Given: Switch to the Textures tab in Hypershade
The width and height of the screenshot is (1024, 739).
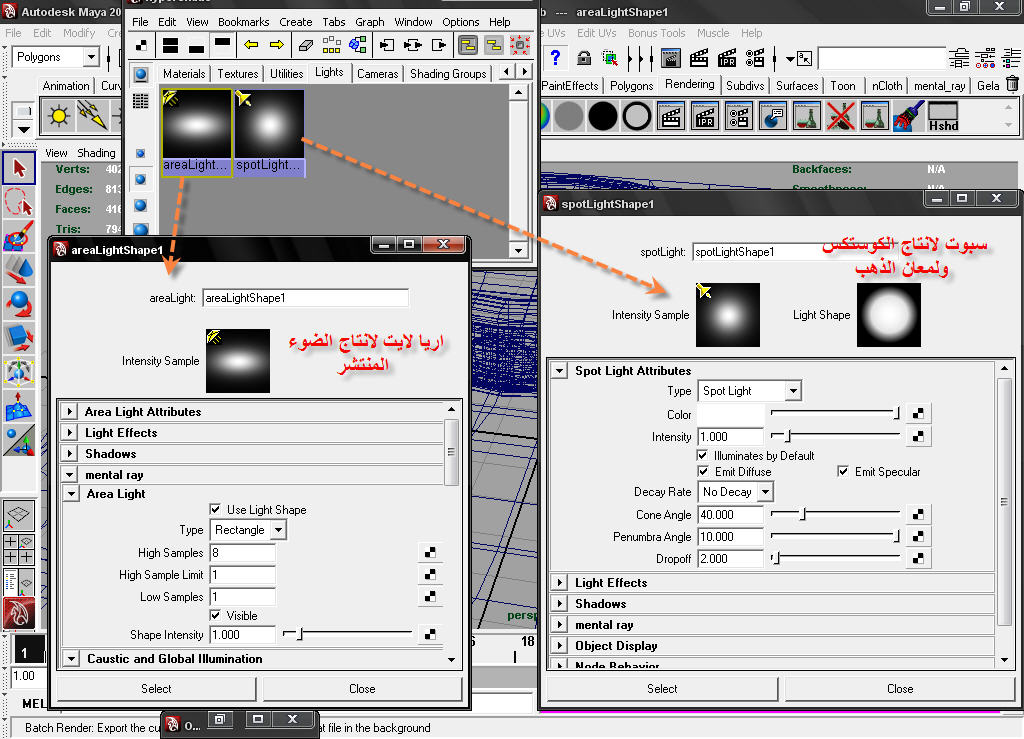Looking at the screenshot, I should [238, 74].
